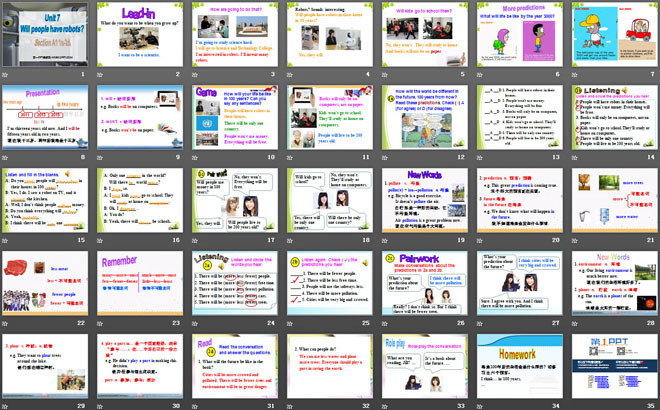Click the animation star under slide 5

(385, 75)
